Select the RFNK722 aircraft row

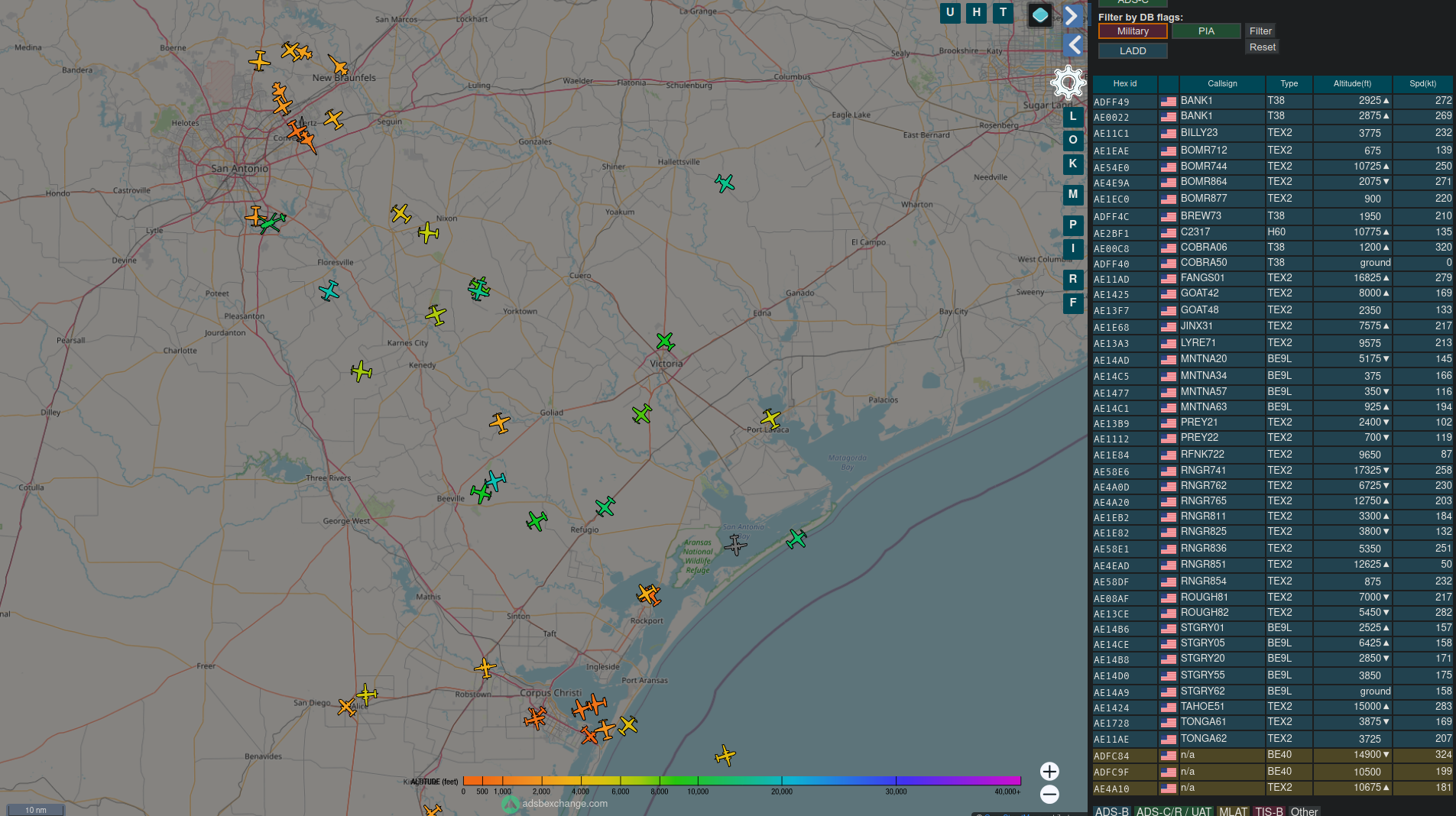(x=1272, y=455)
